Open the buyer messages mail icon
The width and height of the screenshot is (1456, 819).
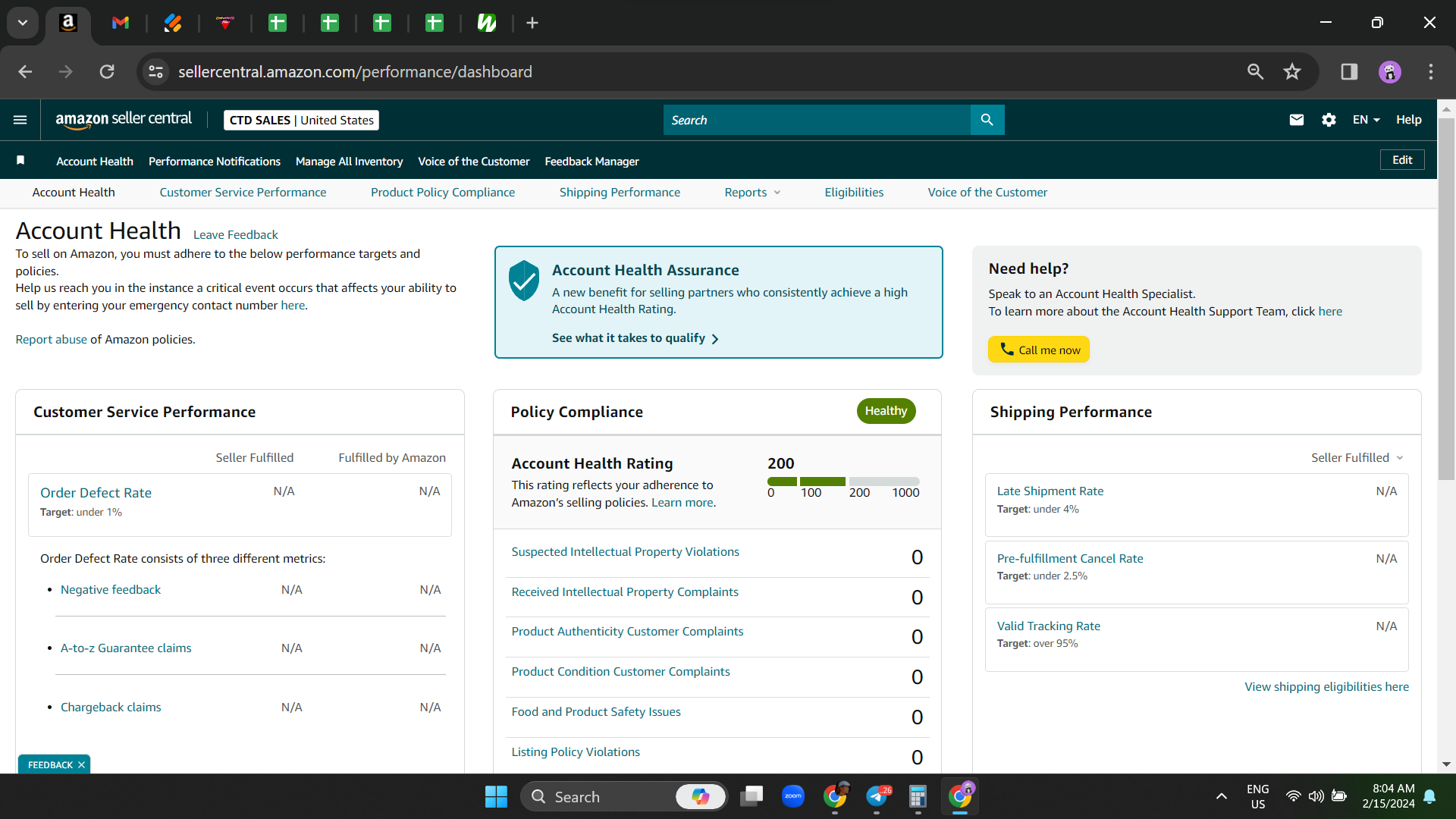coord(1297,120)
